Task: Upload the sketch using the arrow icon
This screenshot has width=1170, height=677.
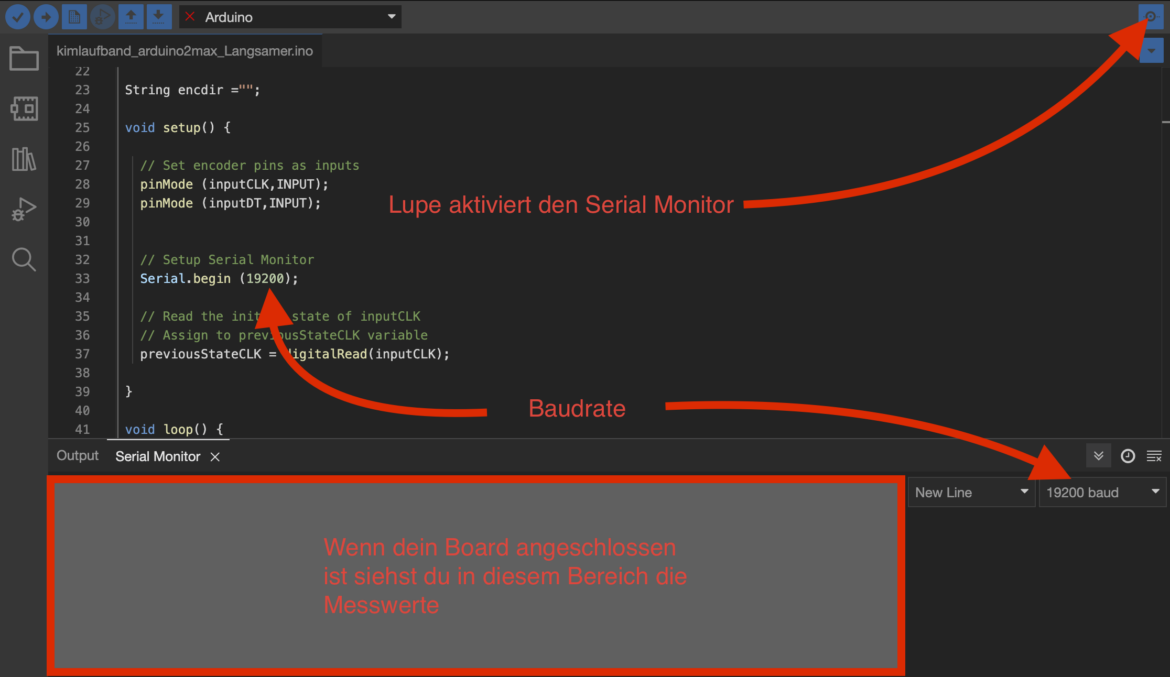Action: coord(46,16)
